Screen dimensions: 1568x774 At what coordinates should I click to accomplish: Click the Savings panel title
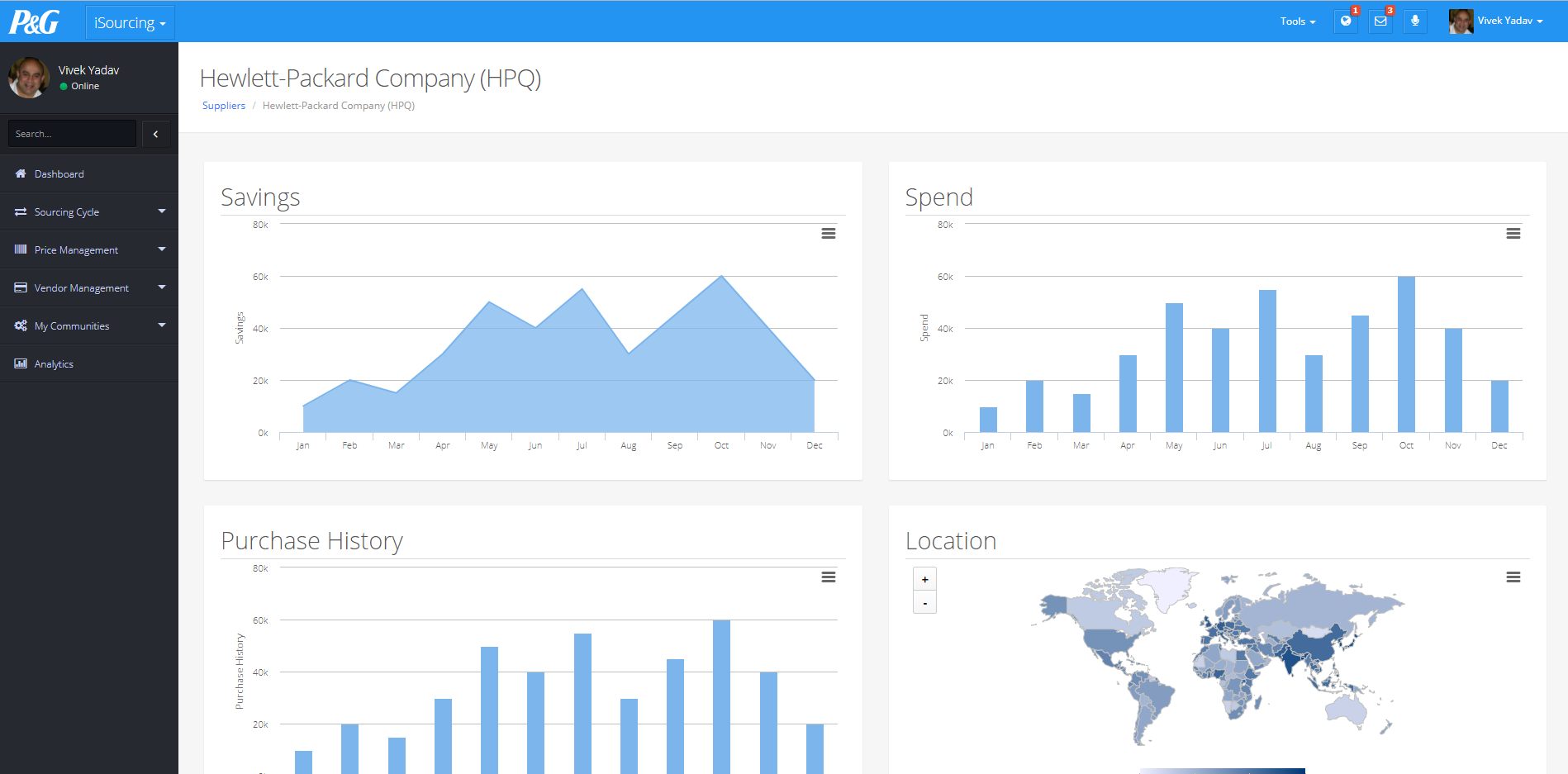click(x=260, y=197)
